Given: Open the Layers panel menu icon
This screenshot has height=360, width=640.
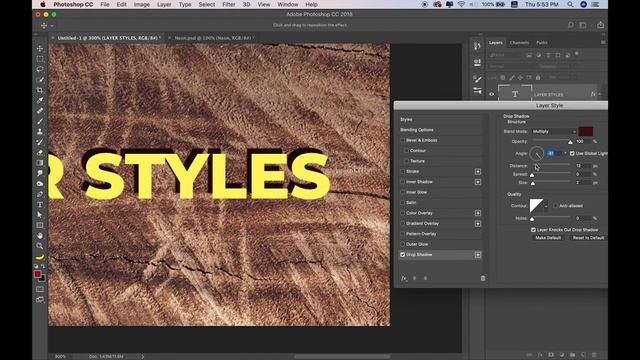Looking at the screenshot, I should pyautogui.click(x=603, y=42).
